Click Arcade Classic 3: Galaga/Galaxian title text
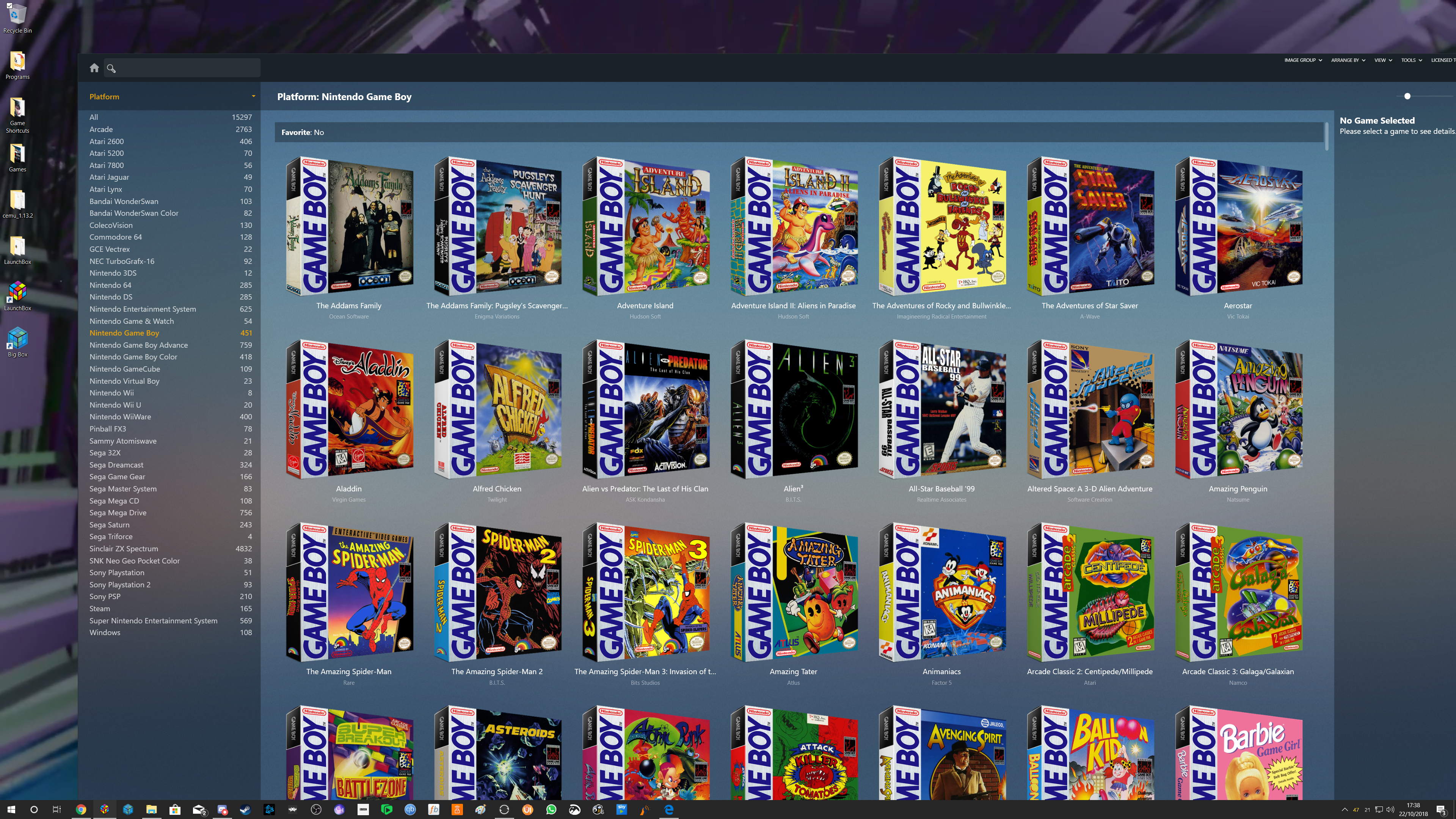 click(x=1238, y=672)
